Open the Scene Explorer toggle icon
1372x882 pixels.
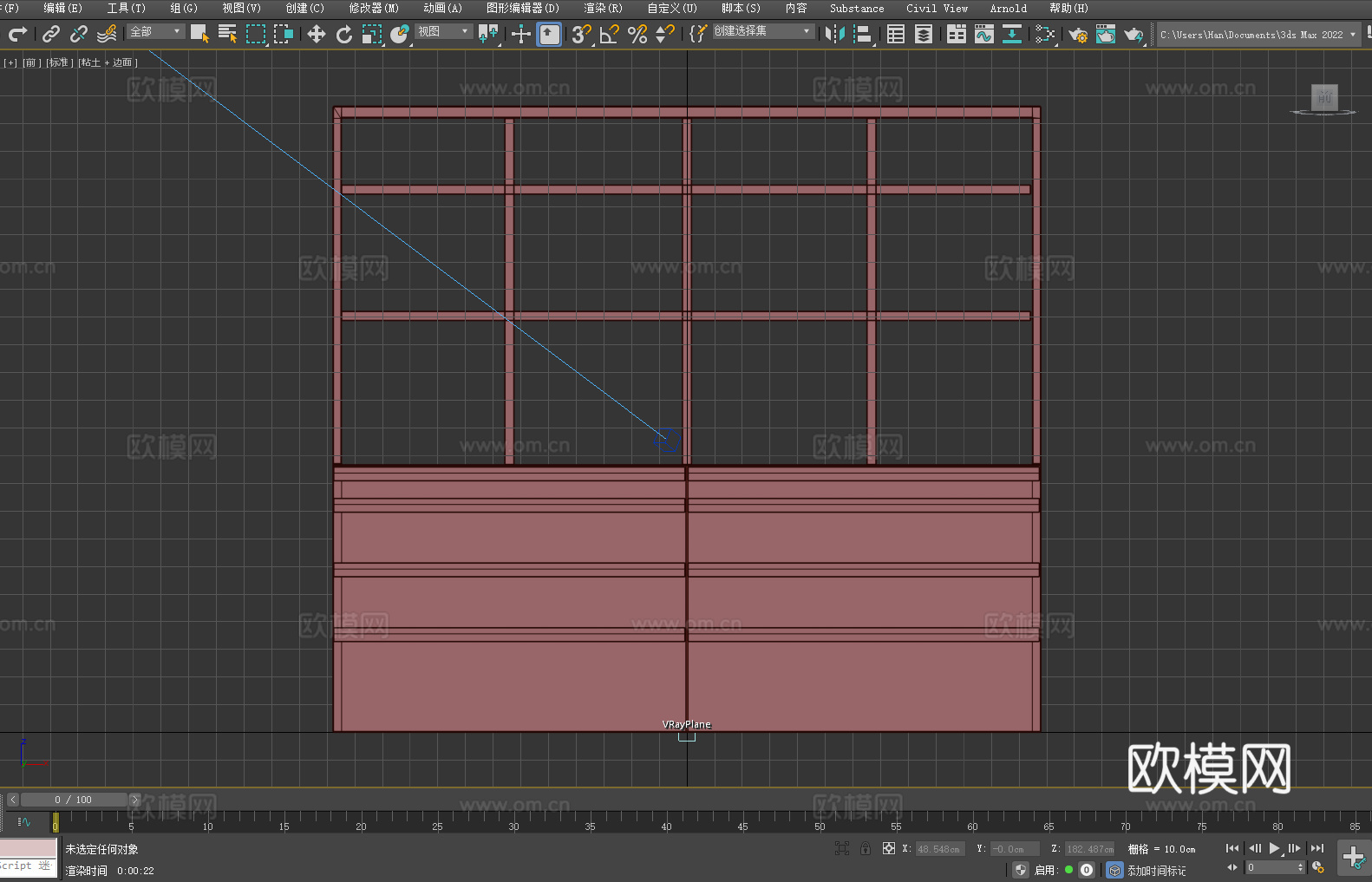896,34
